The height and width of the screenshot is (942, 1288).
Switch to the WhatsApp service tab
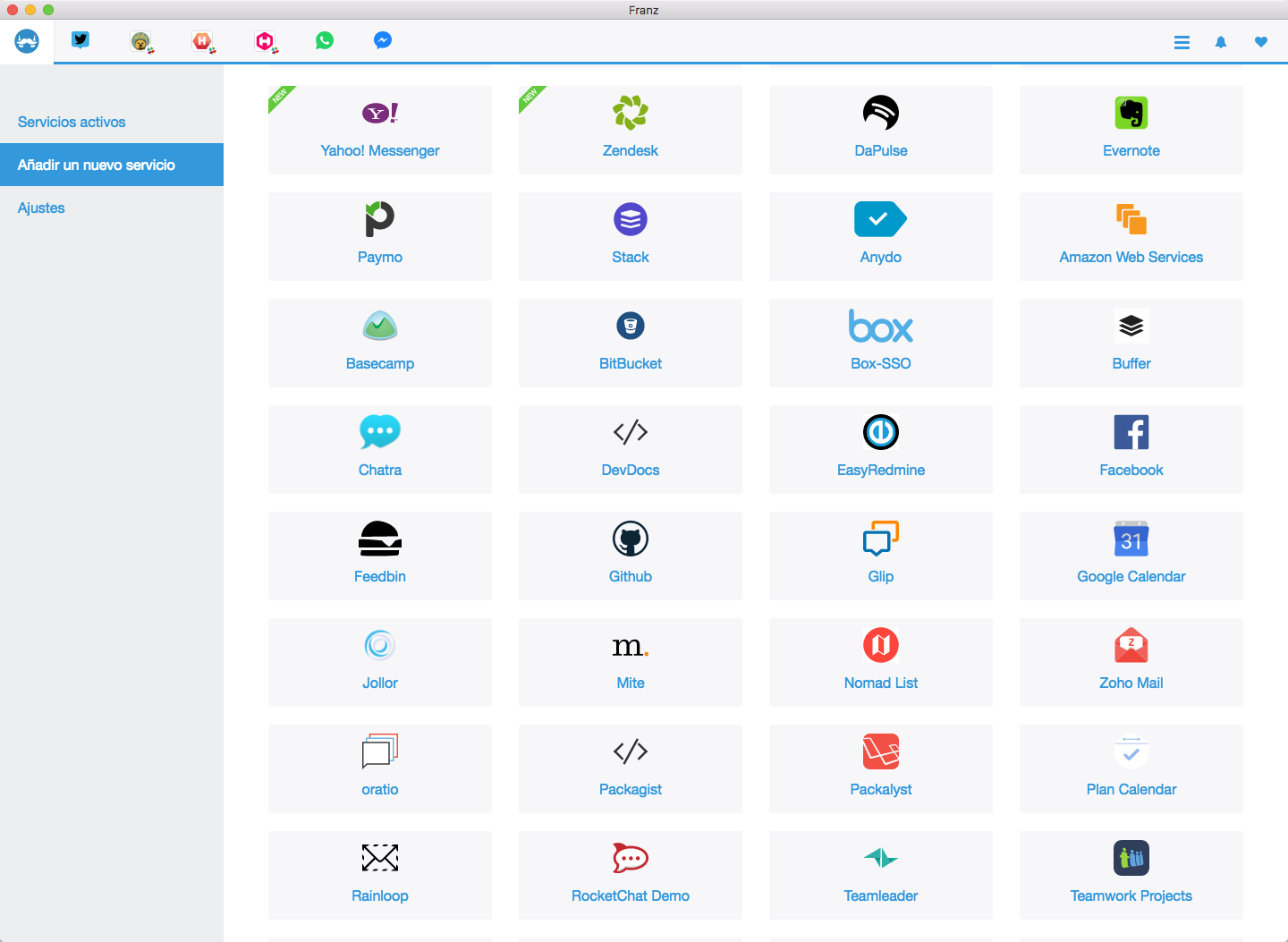click(x=324, y=39)
